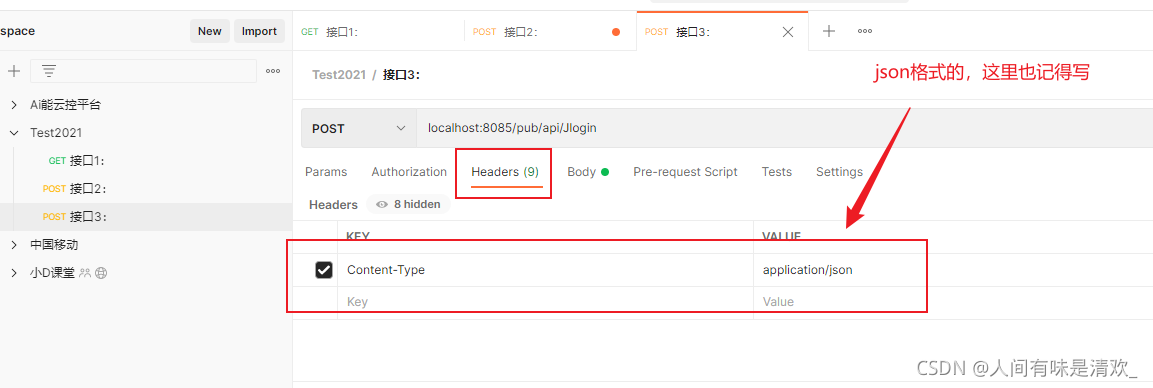Screen dimensions: 1153x388
Task: Open the Tests tab
Action: point(777,172)
